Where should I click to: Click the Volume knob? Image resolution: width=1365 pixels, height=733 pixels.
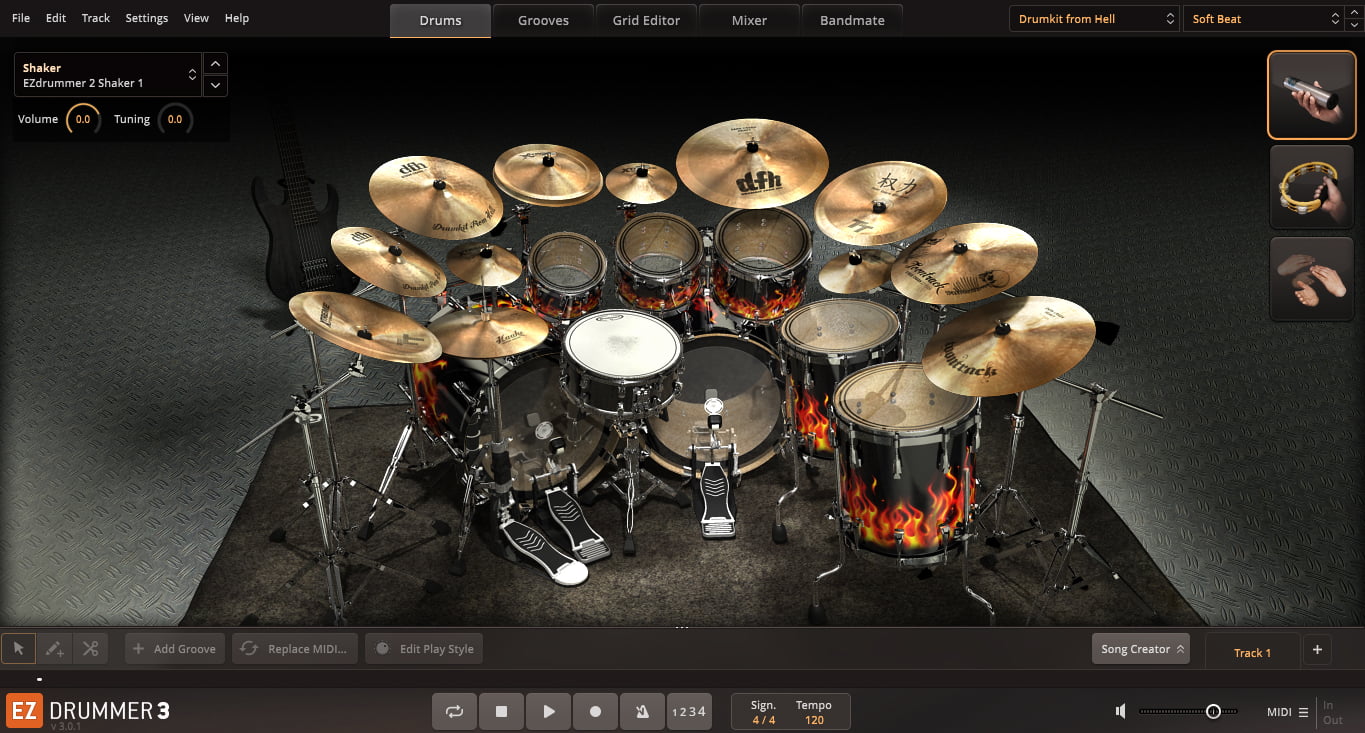83,119
